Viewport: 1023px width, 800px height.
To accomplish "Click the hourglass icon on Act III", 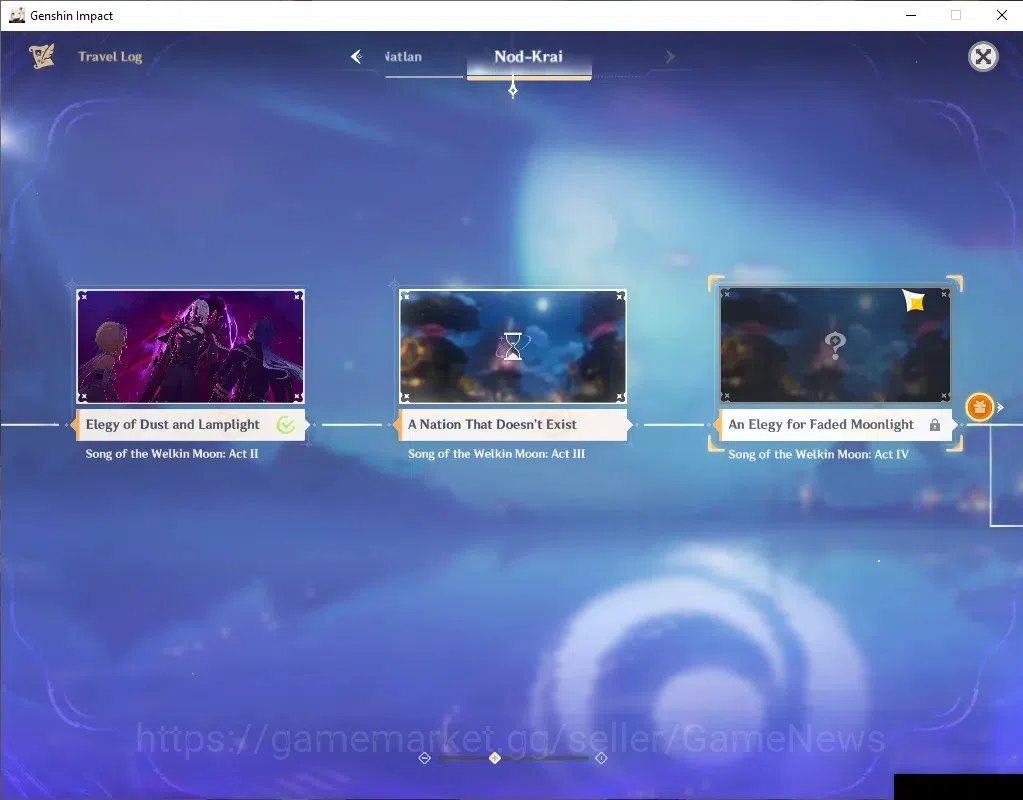I will pos(513,346).
